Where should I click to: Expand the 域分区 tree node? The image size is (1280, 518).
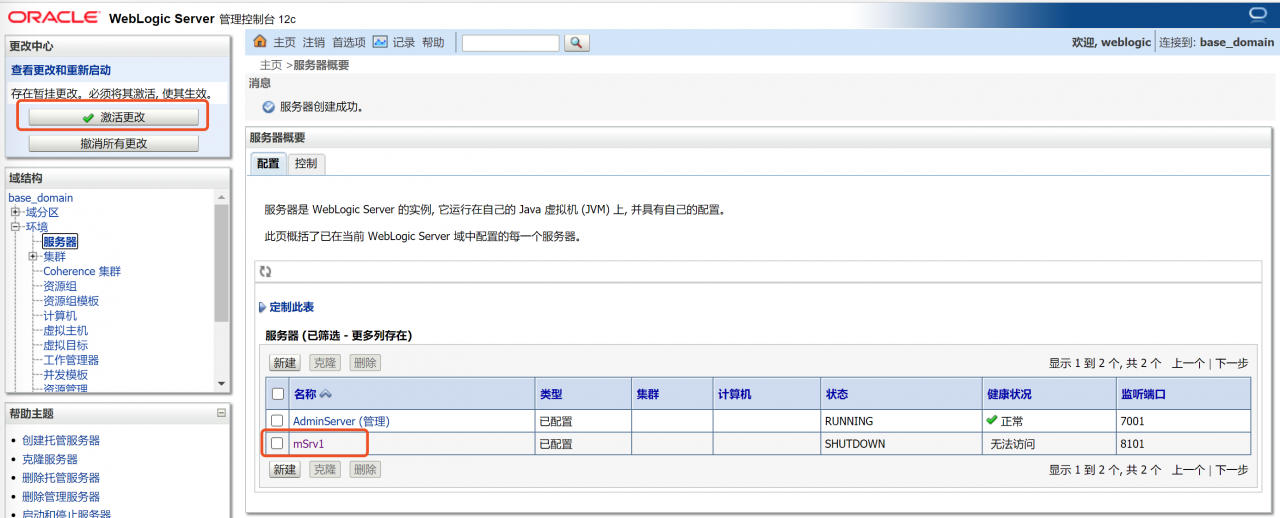pos(16,212)
